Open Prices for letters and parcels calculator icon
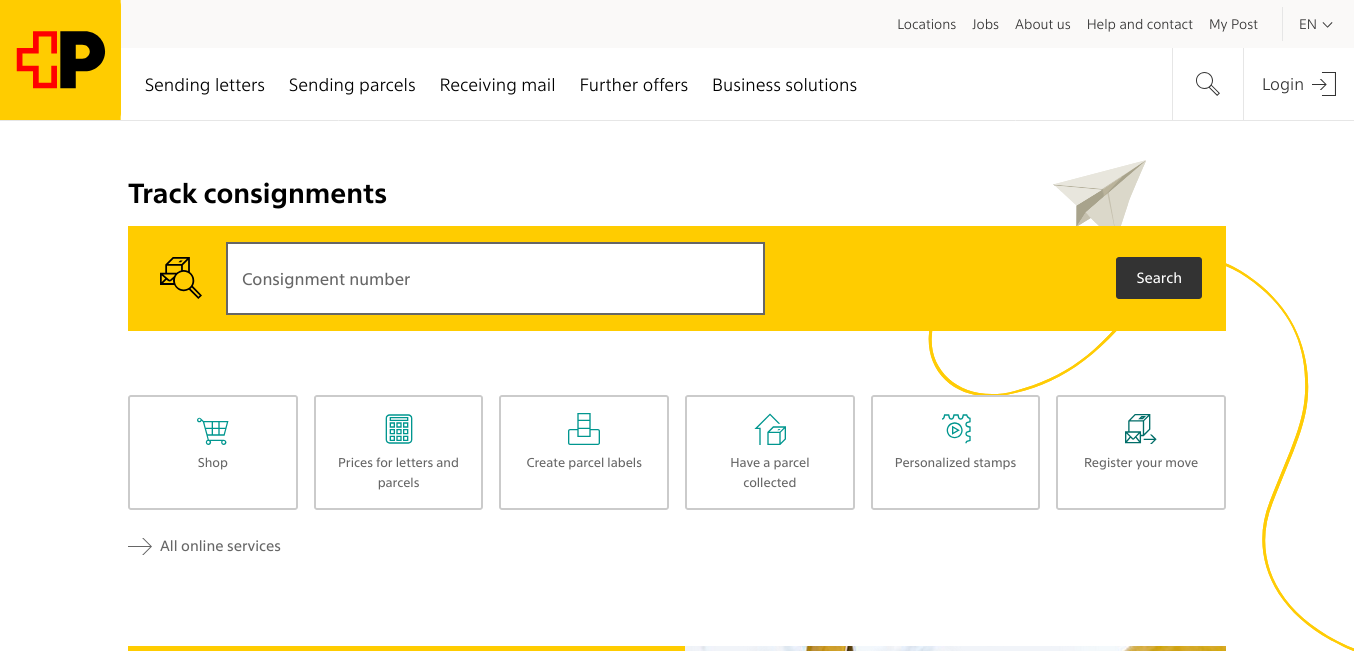The height and width of the screenshot is (651, 1366). pyautogui.click(x=398, y=429)
